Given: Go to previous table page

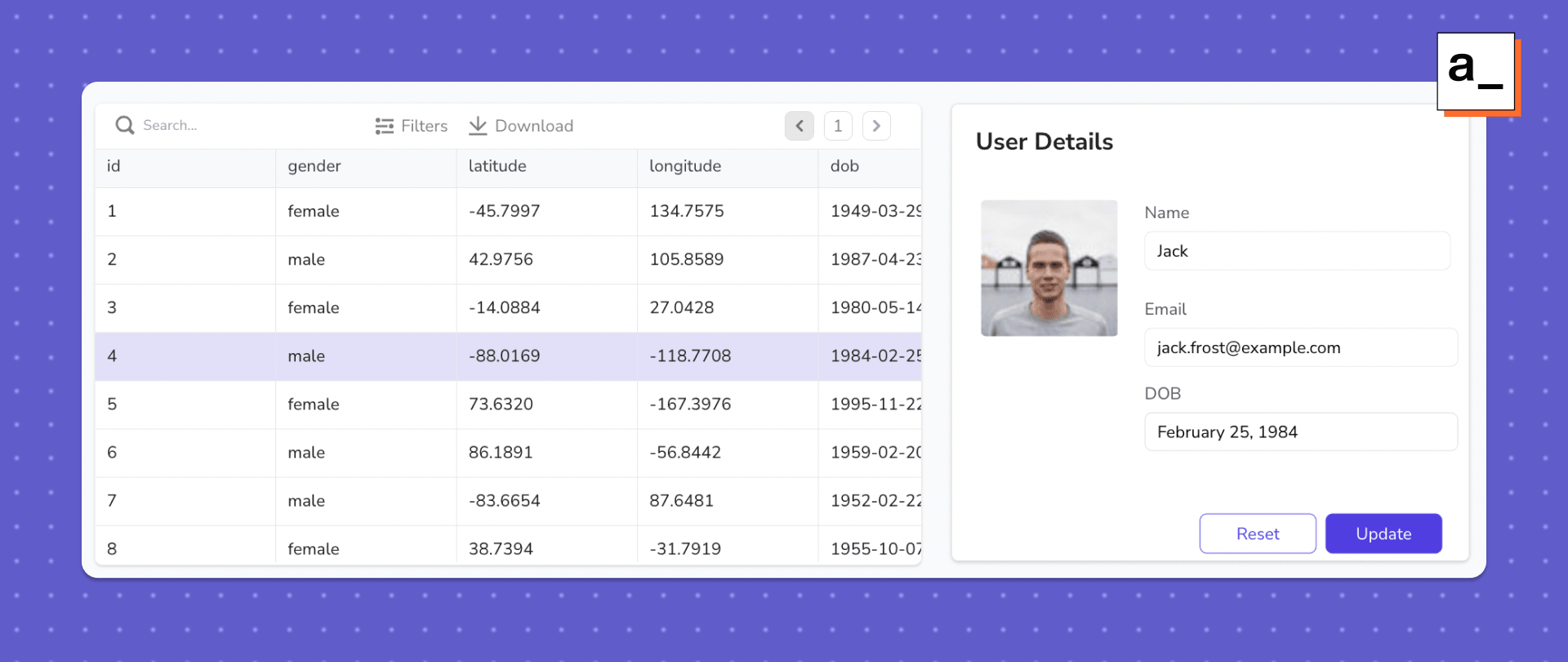Looking at the screenshot, I should click(799, 126).
